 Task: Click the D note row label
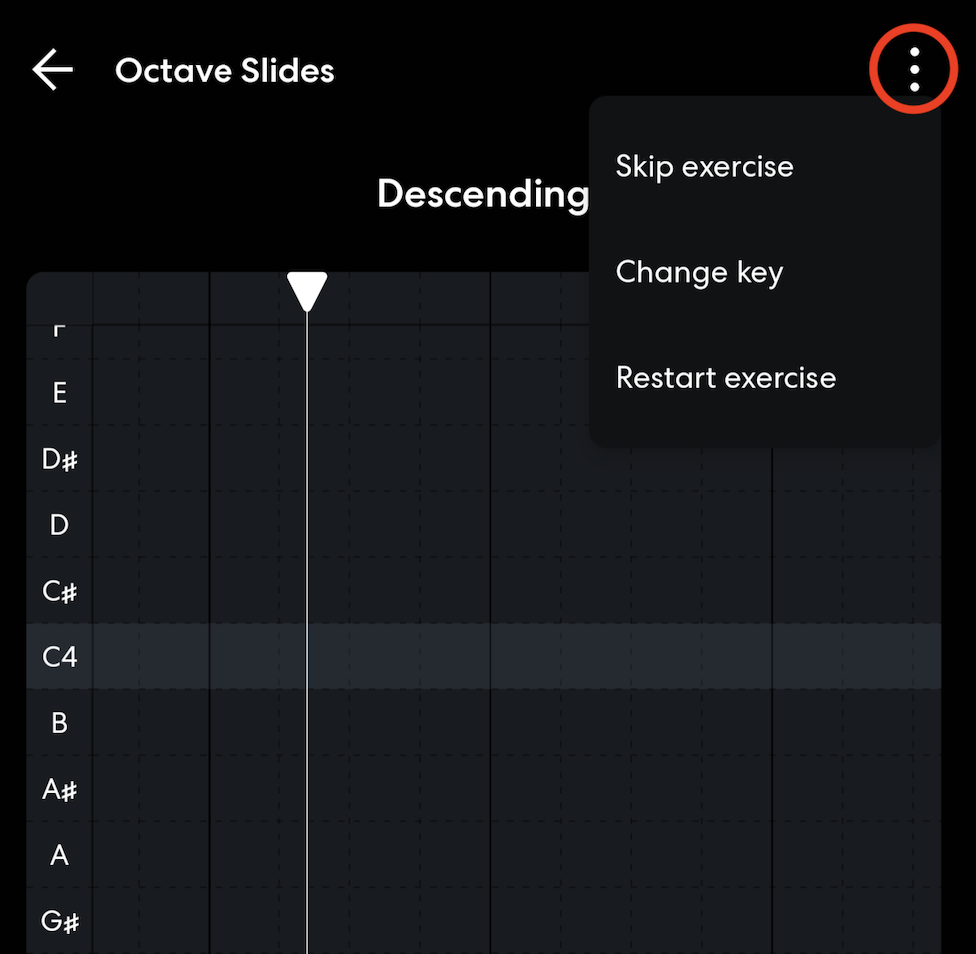(x=59, y=525)
